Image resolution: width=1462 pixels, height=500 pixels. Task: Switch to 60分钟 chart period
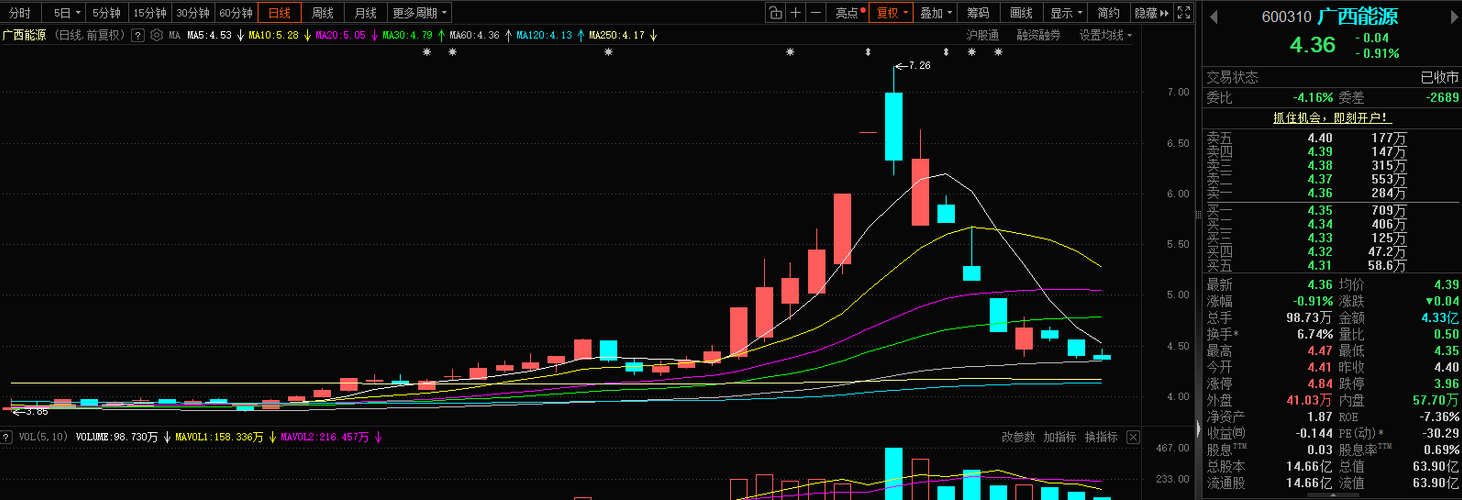pos(235,13)
